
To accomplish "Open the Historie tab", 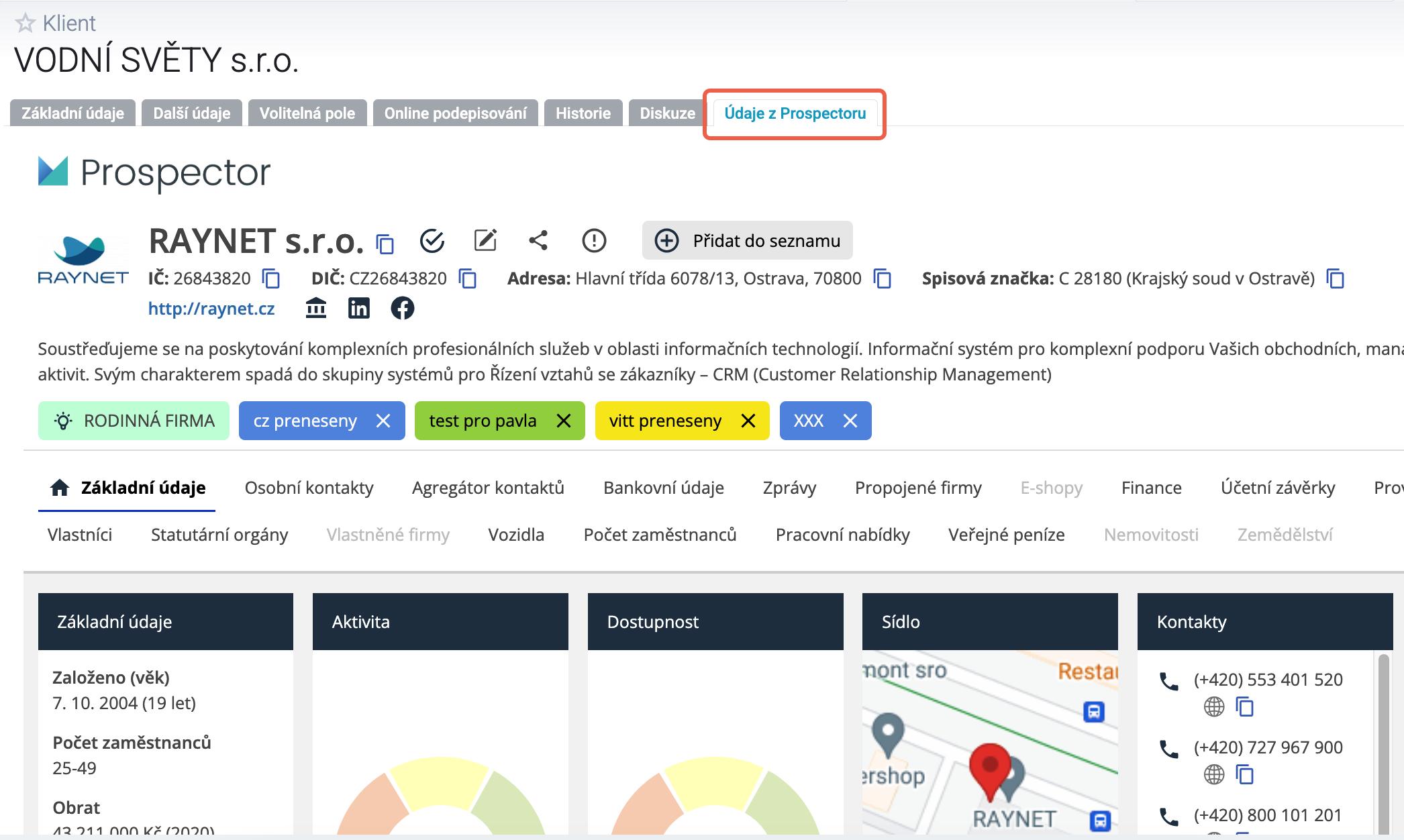I will (x=583, y=113).
